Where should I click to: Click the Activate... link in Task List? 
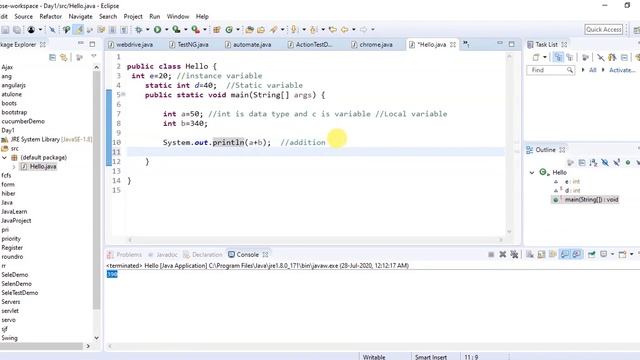[622, 70]
